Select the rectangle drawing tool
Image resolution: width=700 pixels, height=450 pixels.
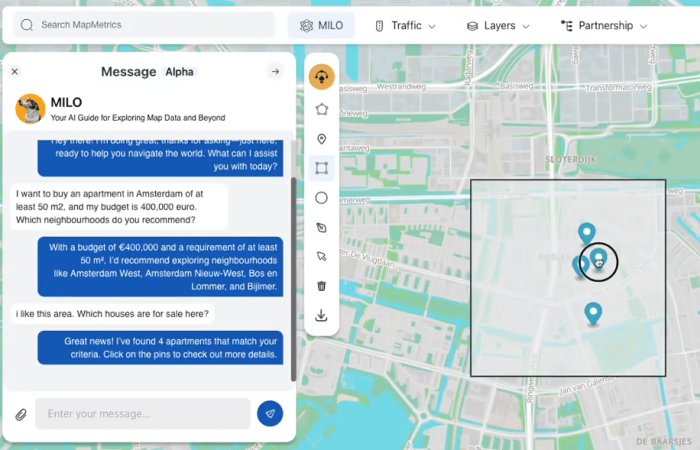point(321,168)
